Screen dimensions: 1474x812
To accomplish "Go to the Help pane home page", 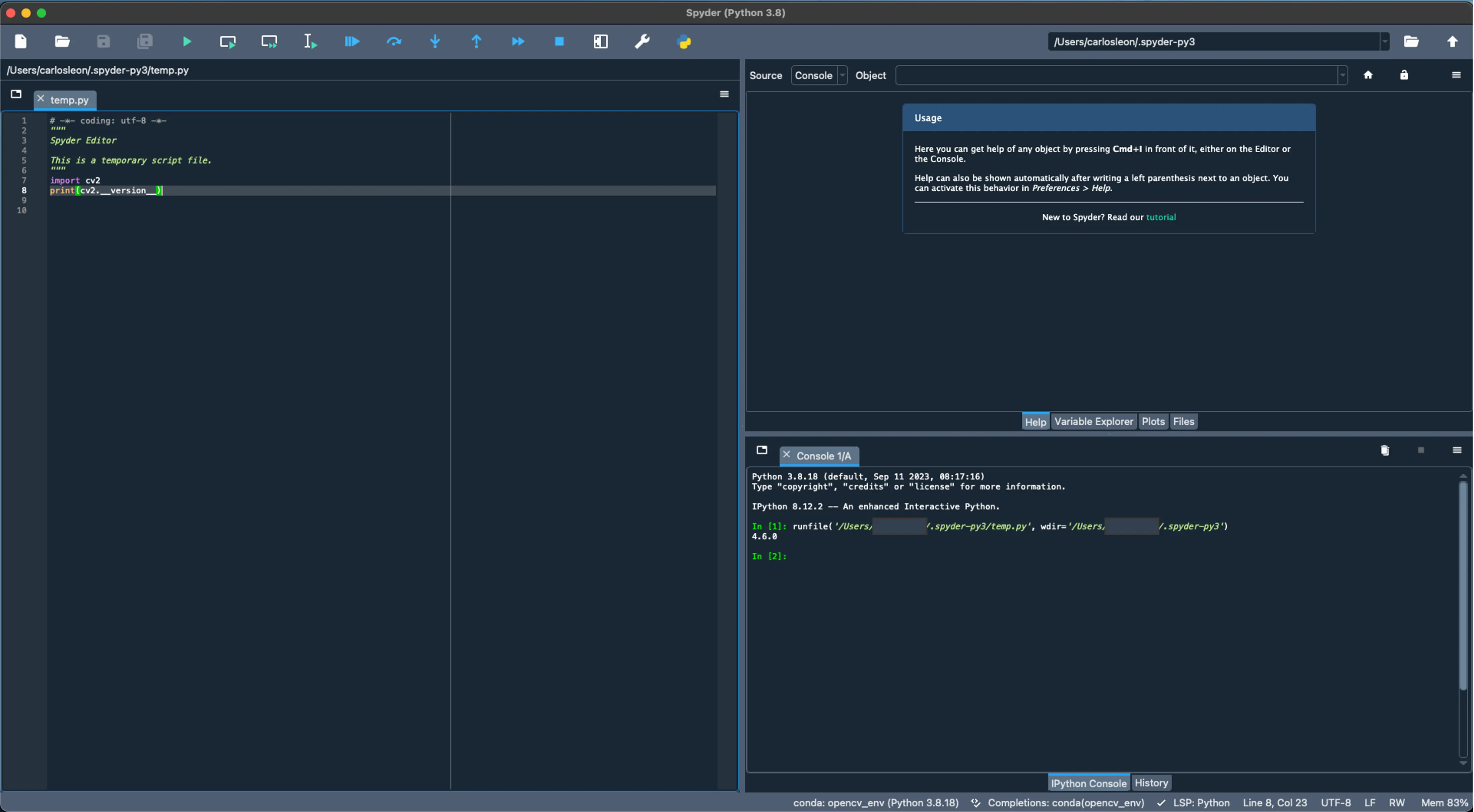I will pyautogui.click(x=1368, y=75).
